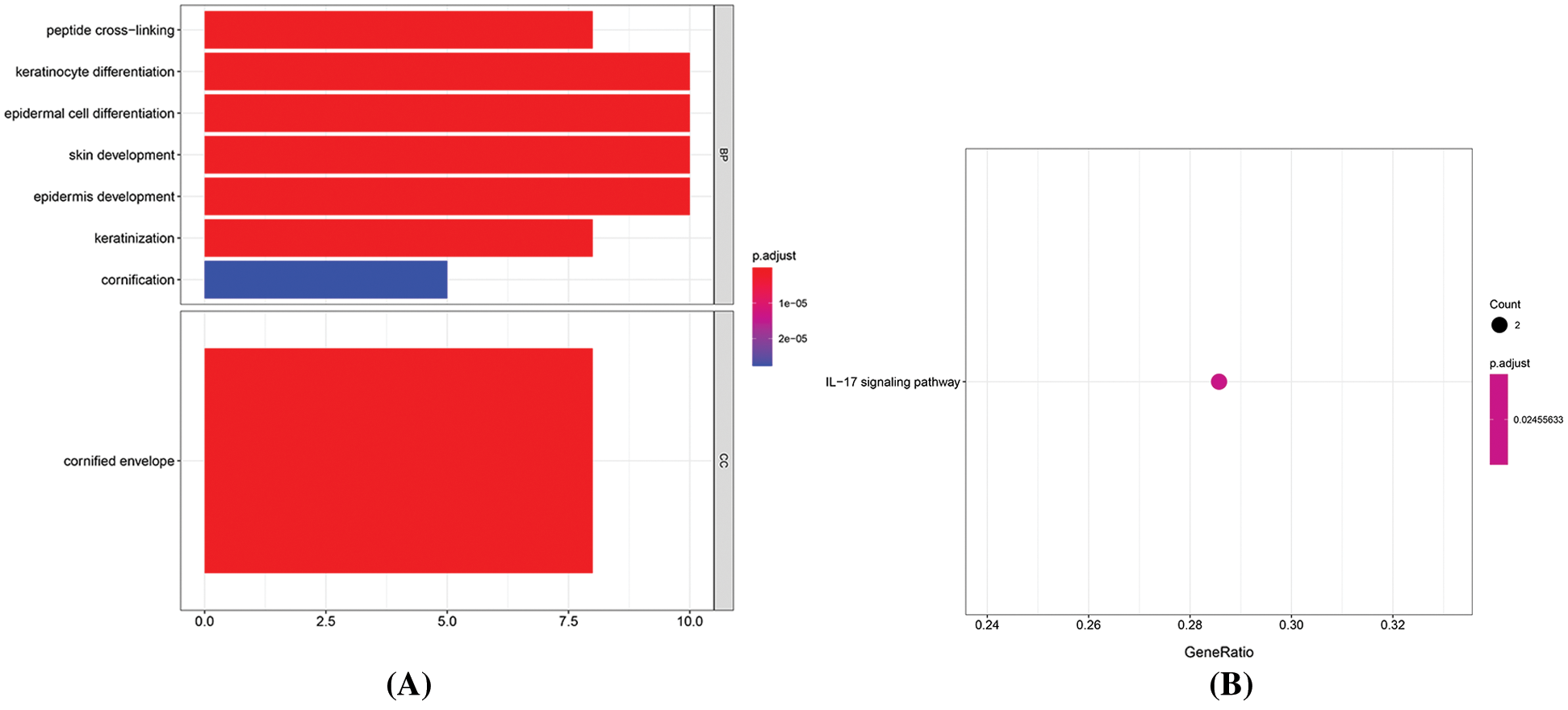Click the black Count legend dot

pos(1499,325)
